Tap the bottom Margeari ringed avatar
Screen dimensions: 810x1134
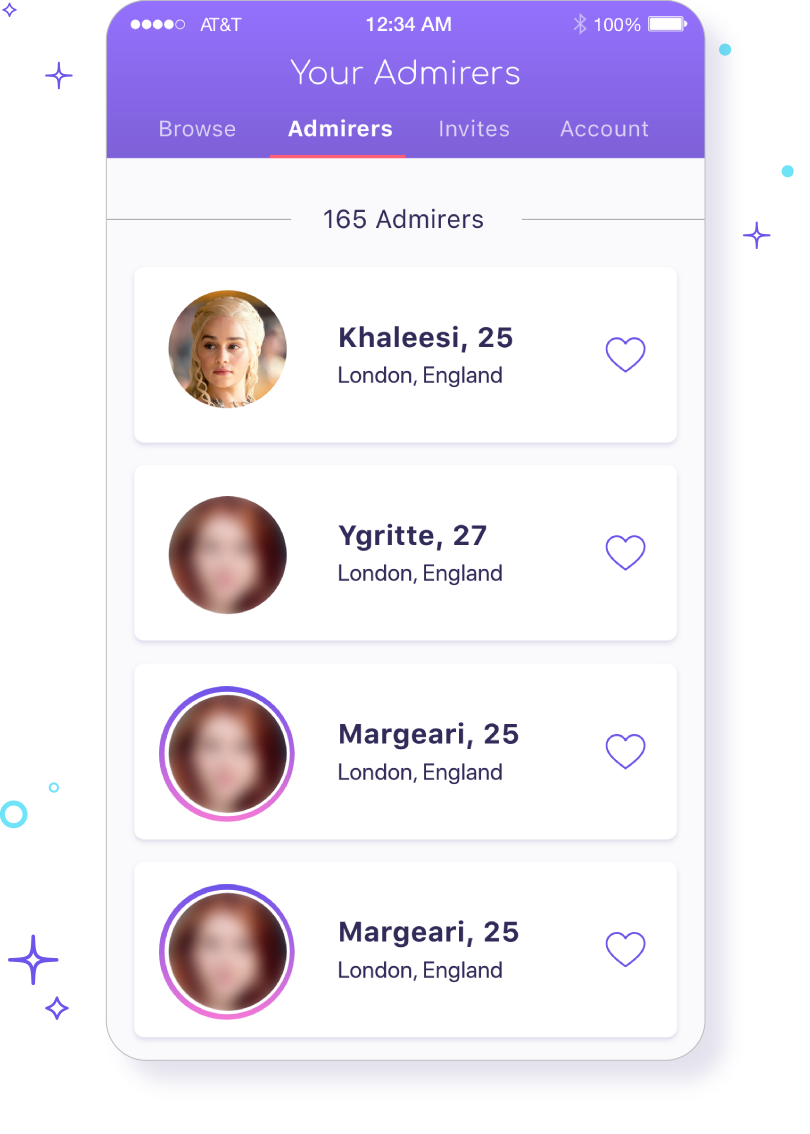[227, 952]
